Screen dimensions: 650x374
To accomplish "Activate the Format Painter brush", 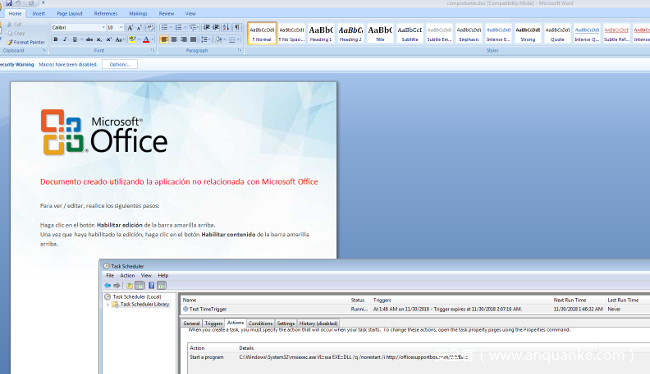I will click(26, 42).
